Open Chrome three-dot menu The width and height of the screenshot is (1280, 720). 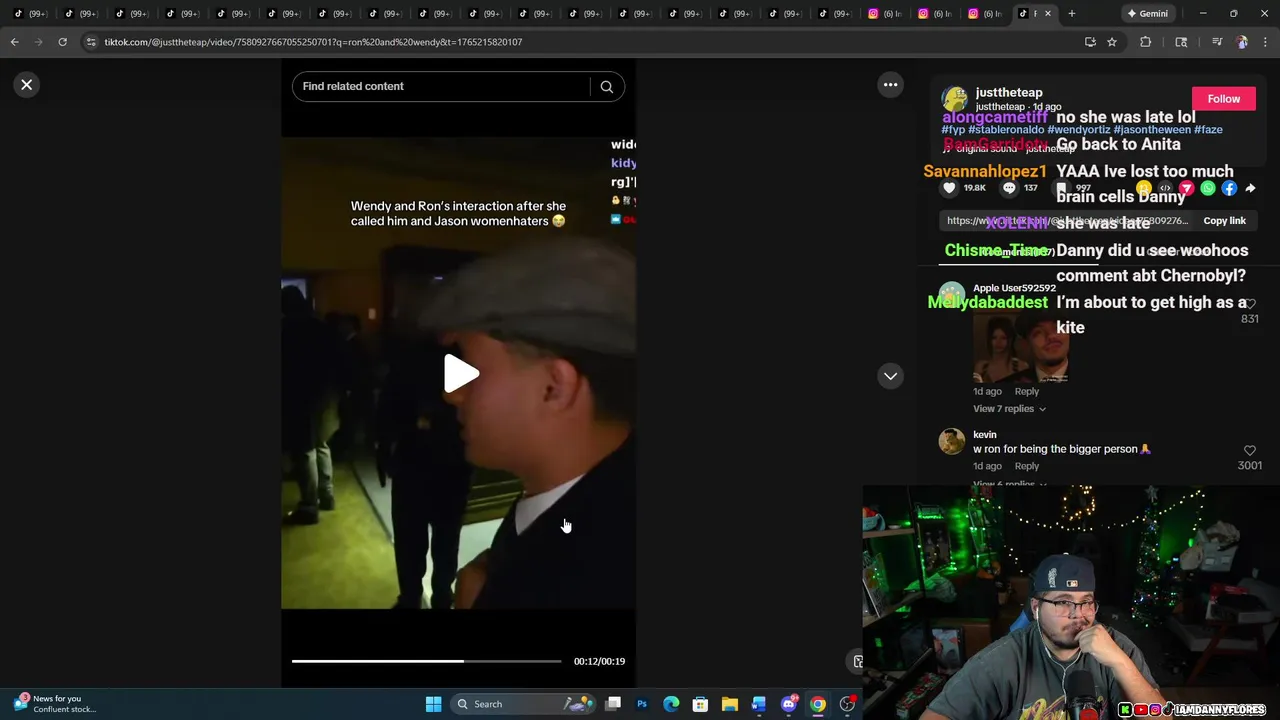click(1265, 42)
